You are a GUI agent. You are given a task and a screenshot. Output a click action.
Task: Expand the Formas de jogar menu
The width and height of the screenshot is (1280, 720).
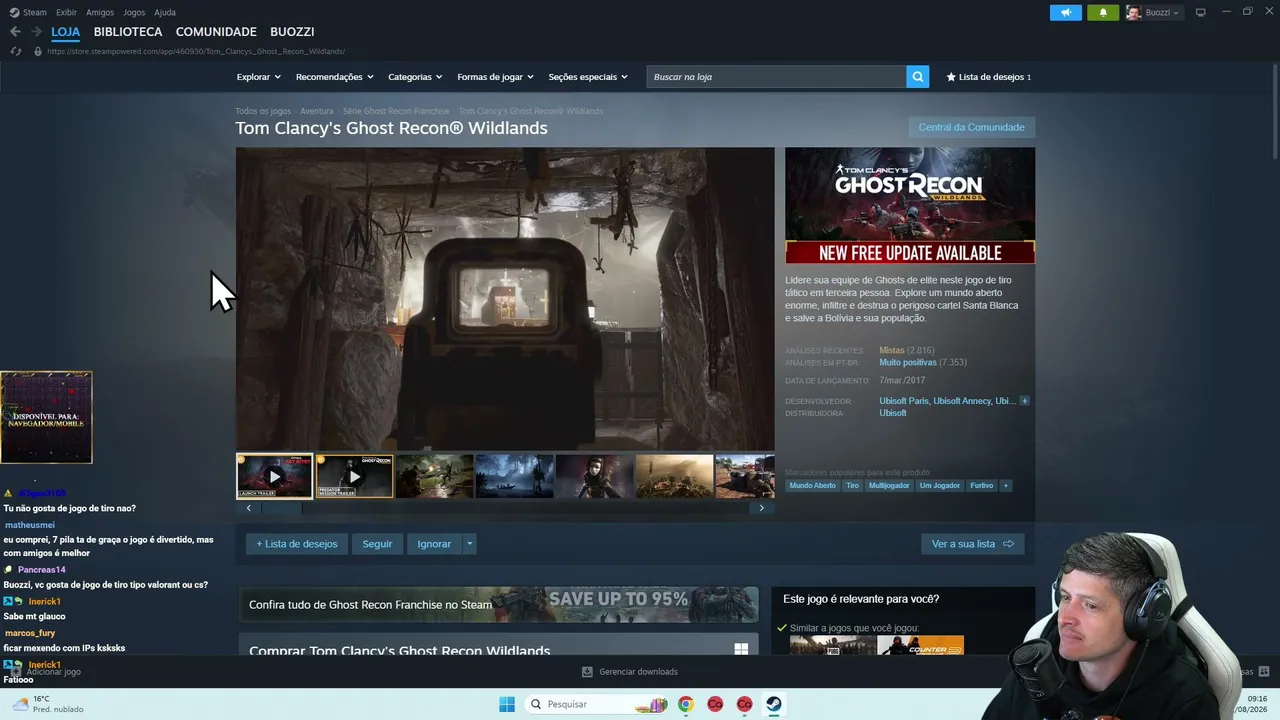(x=495, y=77)
